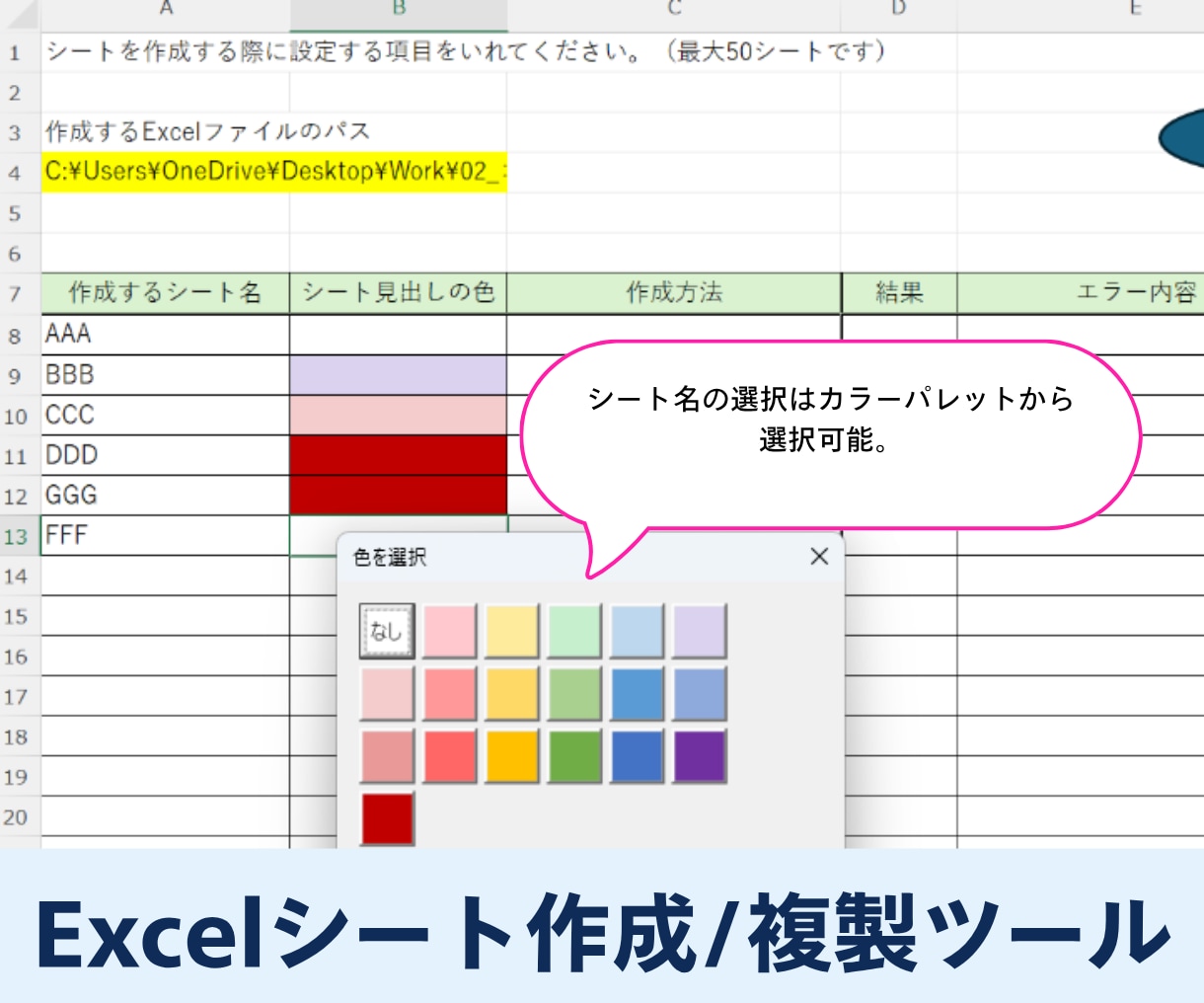Select cell containing GGG
1204x1003 pixels.
(x=166, y=496)
